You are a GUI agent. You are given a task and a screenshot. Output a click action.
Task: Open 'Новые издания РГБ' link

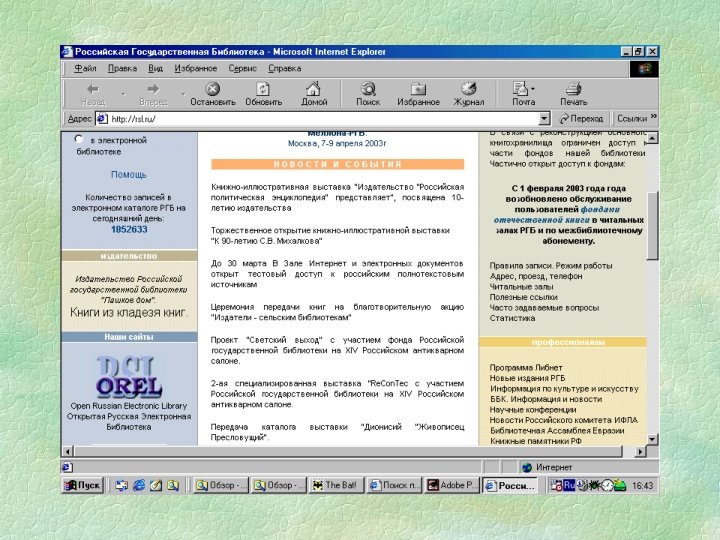tap(527, 378)
